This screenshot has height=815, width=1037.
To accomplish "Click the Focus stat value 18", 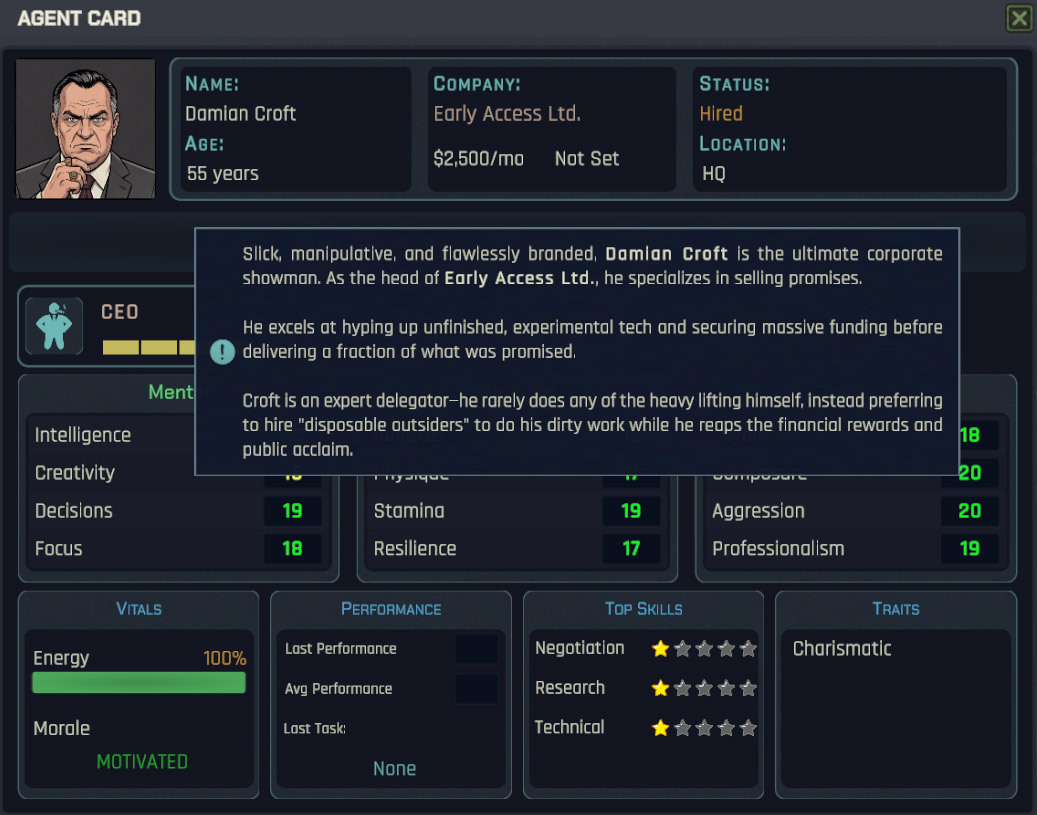I will pos(292,548).
